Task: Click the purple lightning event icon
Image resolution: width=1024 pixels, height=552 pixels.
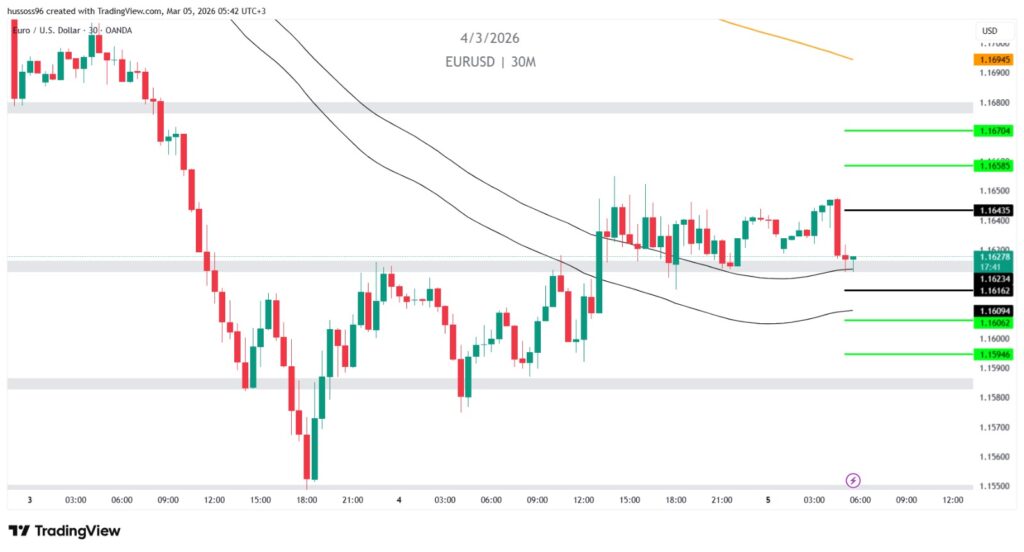Action: 853,481
